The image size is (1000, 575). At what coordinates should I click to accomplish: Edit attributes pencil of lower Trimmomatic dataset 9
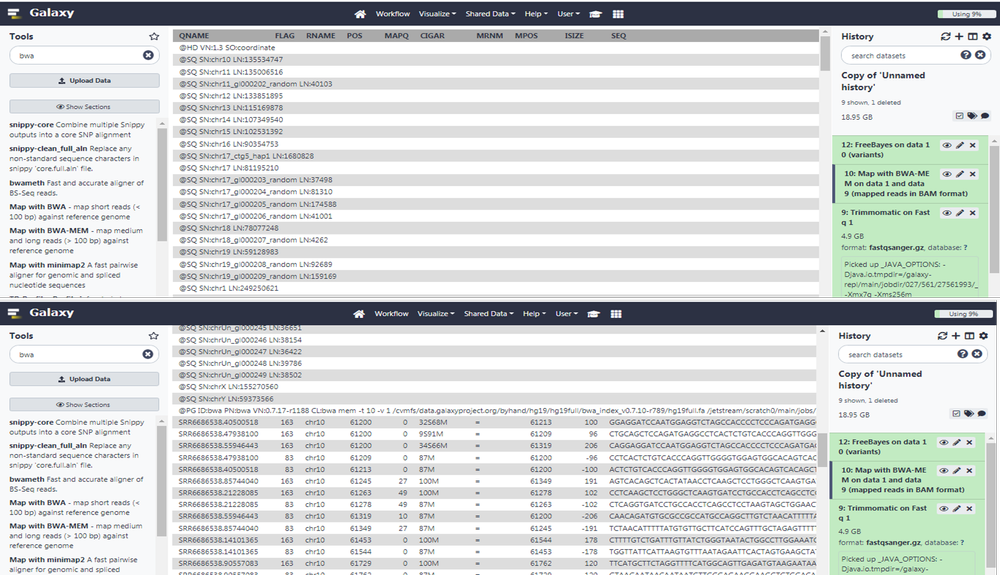[957, 509]
